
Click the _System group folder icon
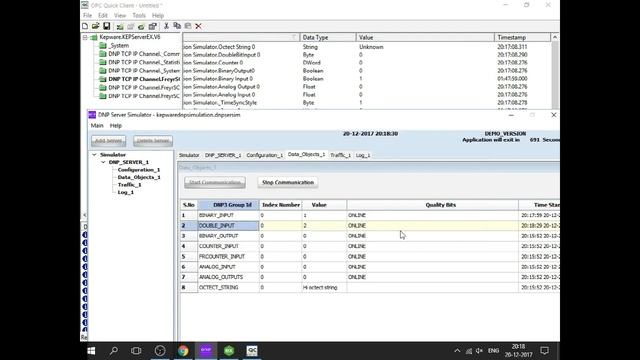(x=103, y=46)
